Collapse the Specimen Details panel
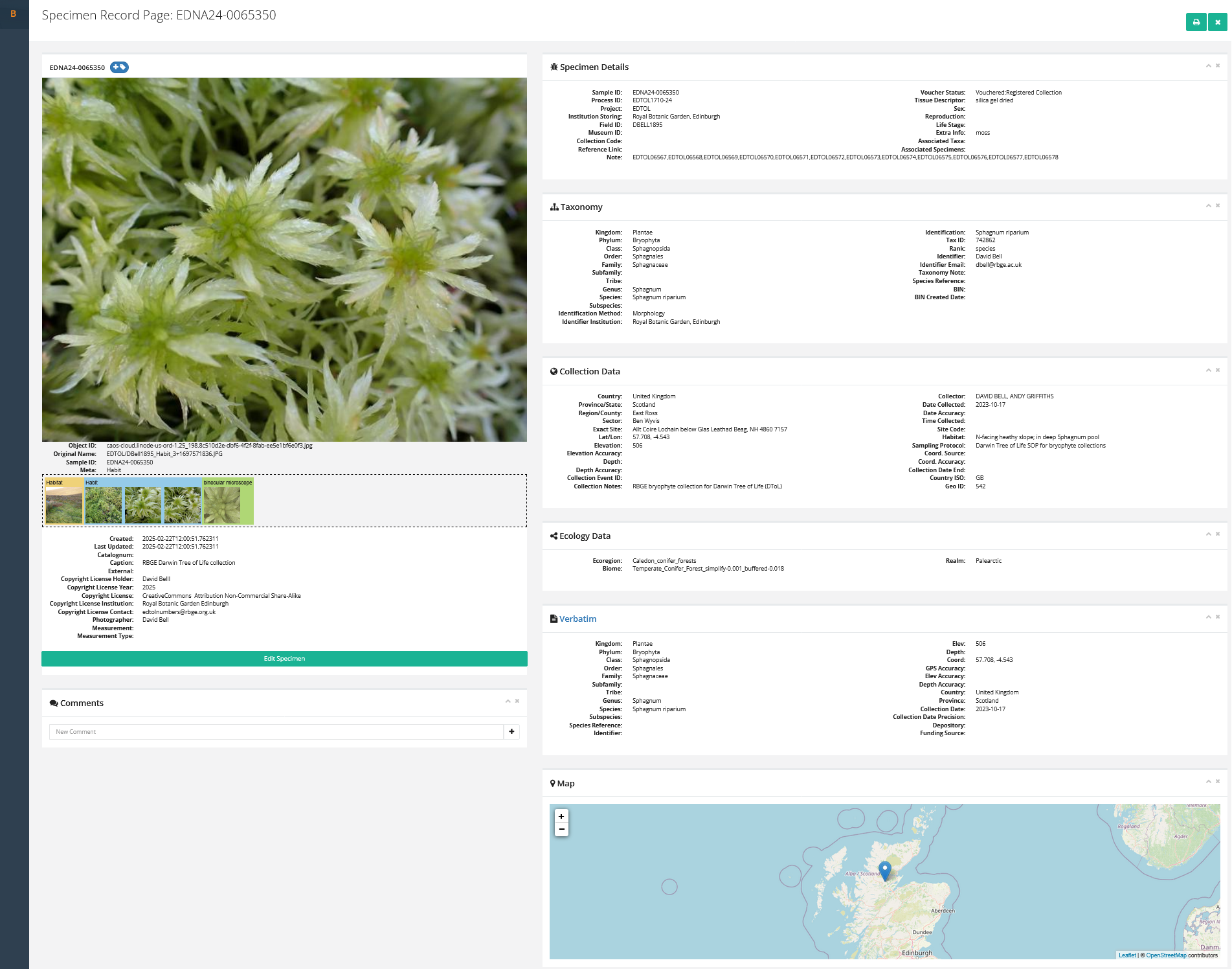1232x969 pixels. [x=1208, y=65]
